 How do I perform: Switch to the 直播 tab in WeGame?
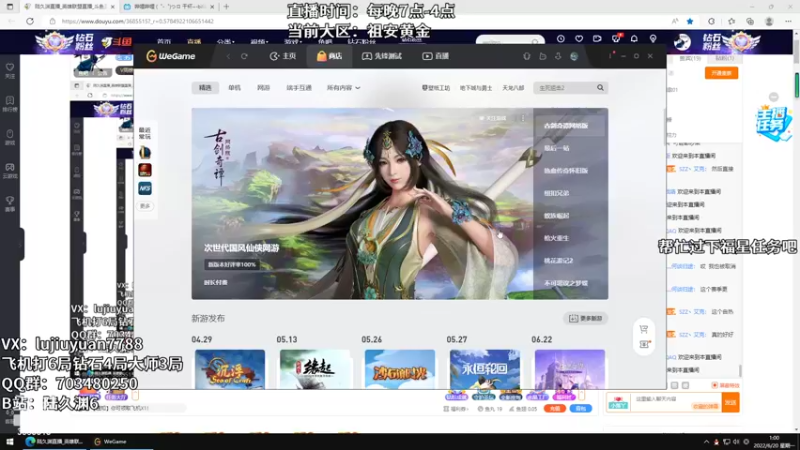[x=435, y=56]
